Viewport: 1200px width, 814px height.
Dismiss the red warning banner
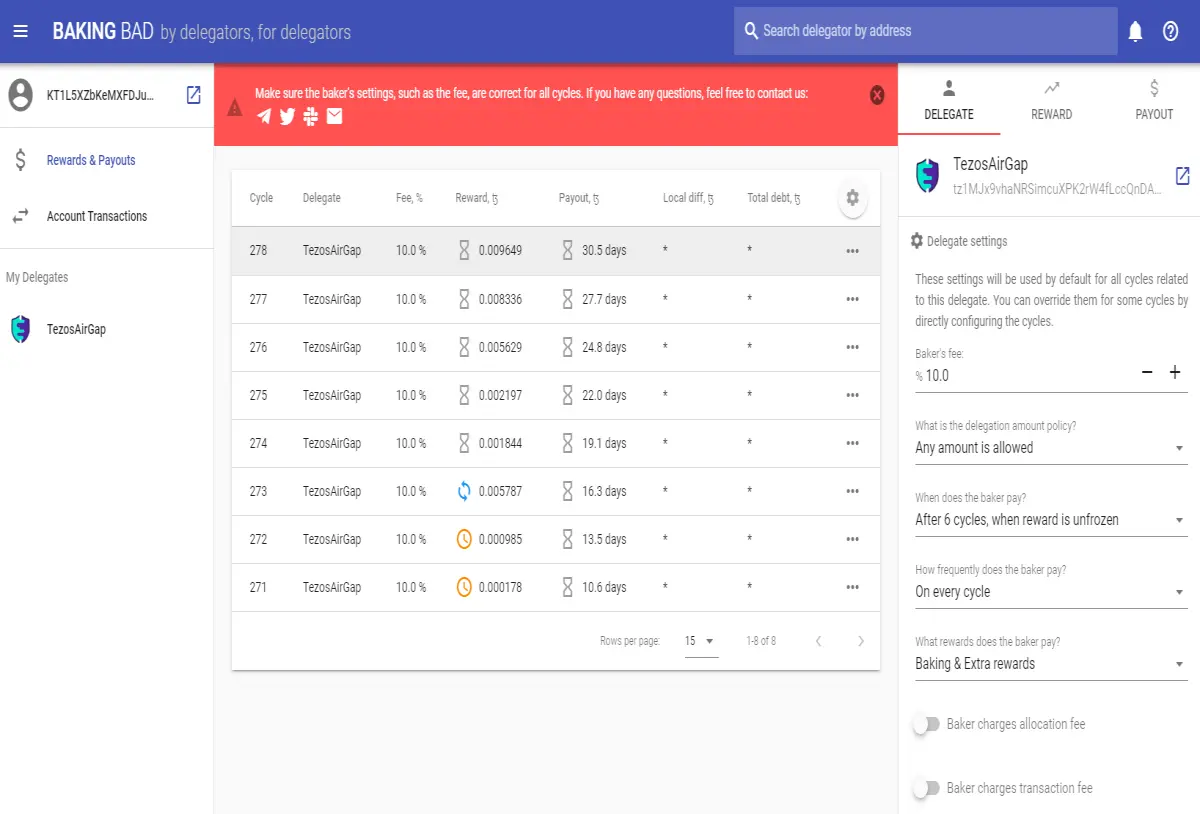[877, 95]
